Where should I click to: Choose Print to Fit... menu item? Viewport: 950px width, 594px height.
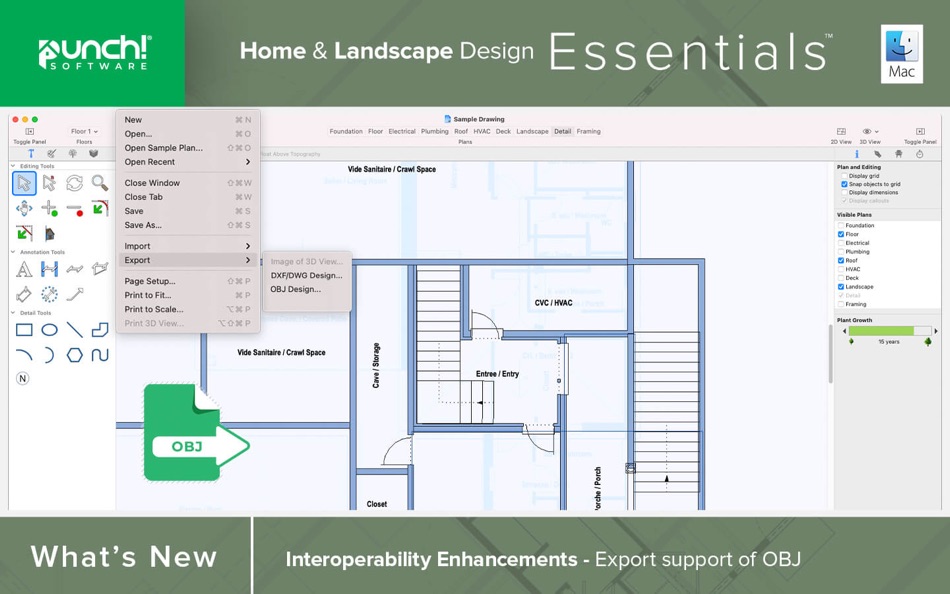[188, 295]
